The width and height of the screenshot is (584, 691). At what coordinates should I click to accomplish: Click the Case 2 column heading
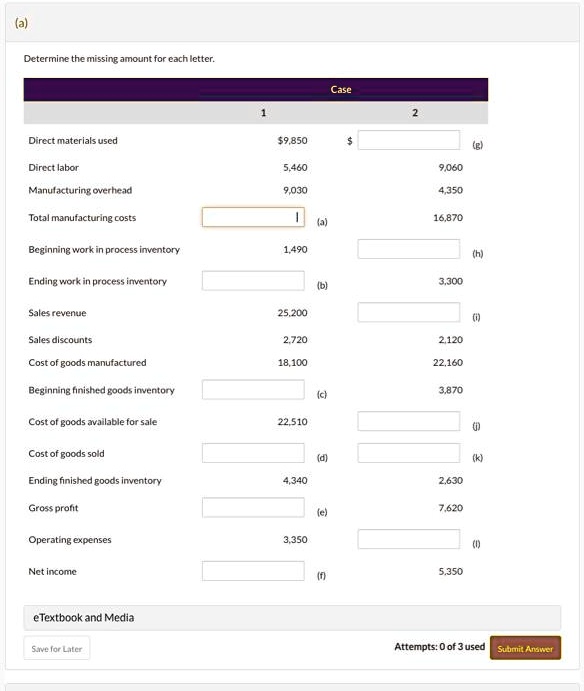(415, 113)
